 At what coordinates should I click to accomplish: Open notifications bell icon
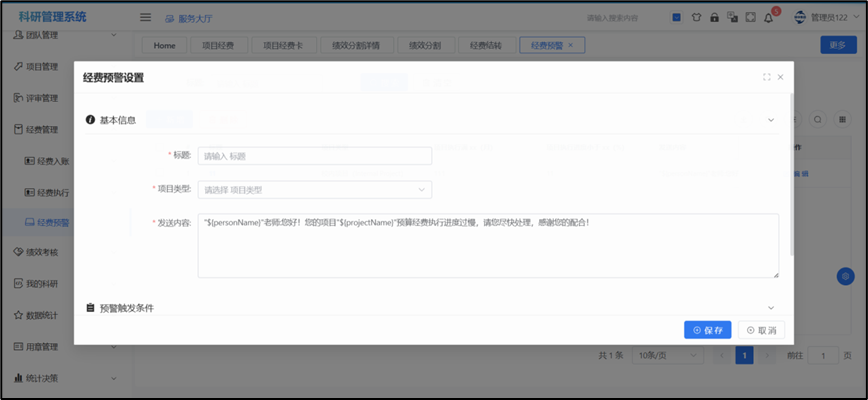(768, 17)
